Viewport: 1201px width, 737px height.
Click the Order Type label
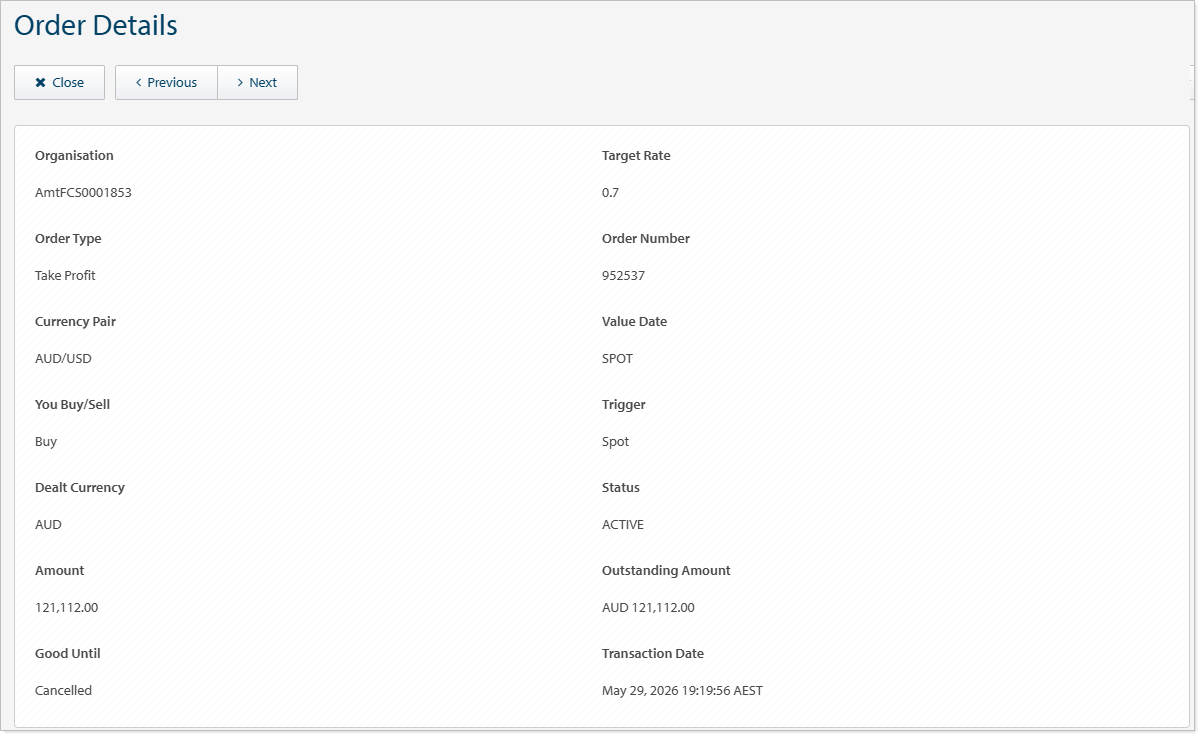pyautogui.click(x=68, y=239)
